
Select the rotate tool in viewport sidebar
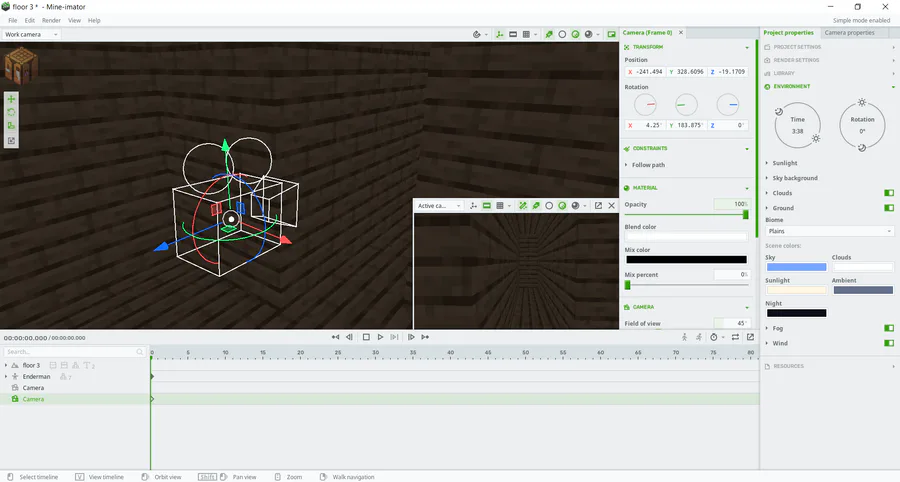11,112
